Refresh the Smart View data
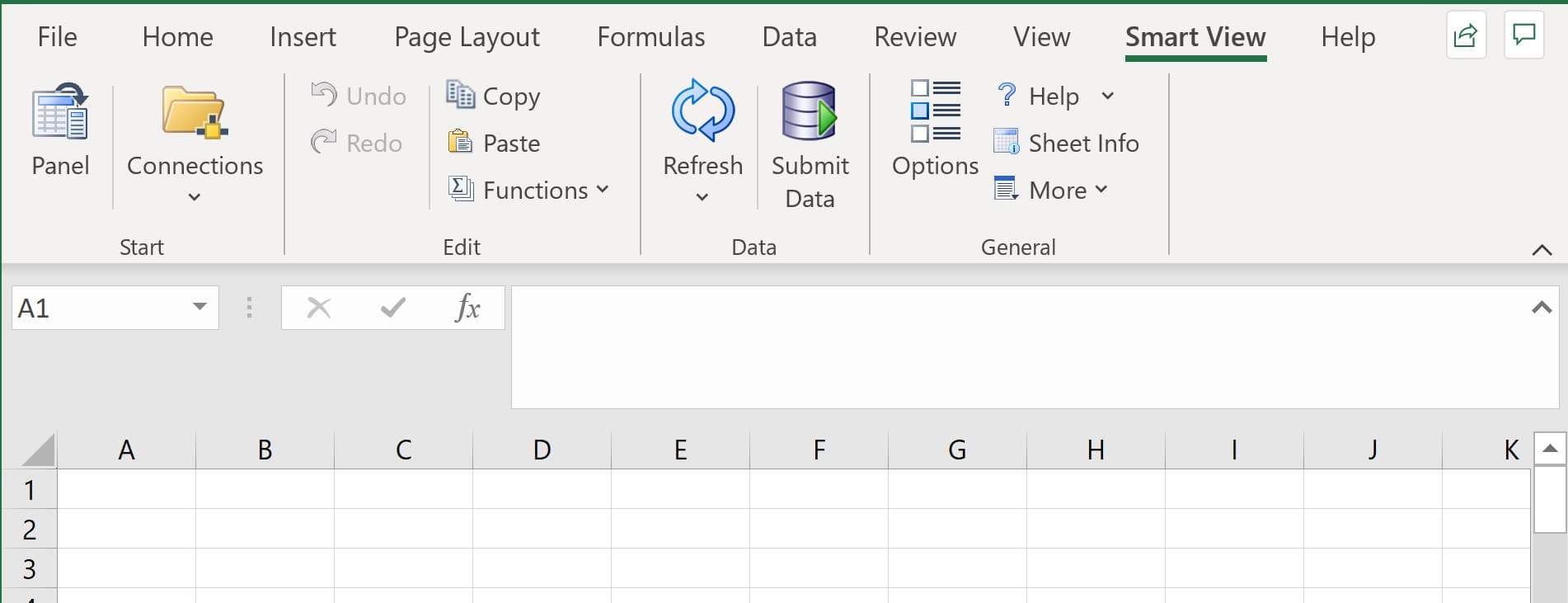 click(702, 128)
